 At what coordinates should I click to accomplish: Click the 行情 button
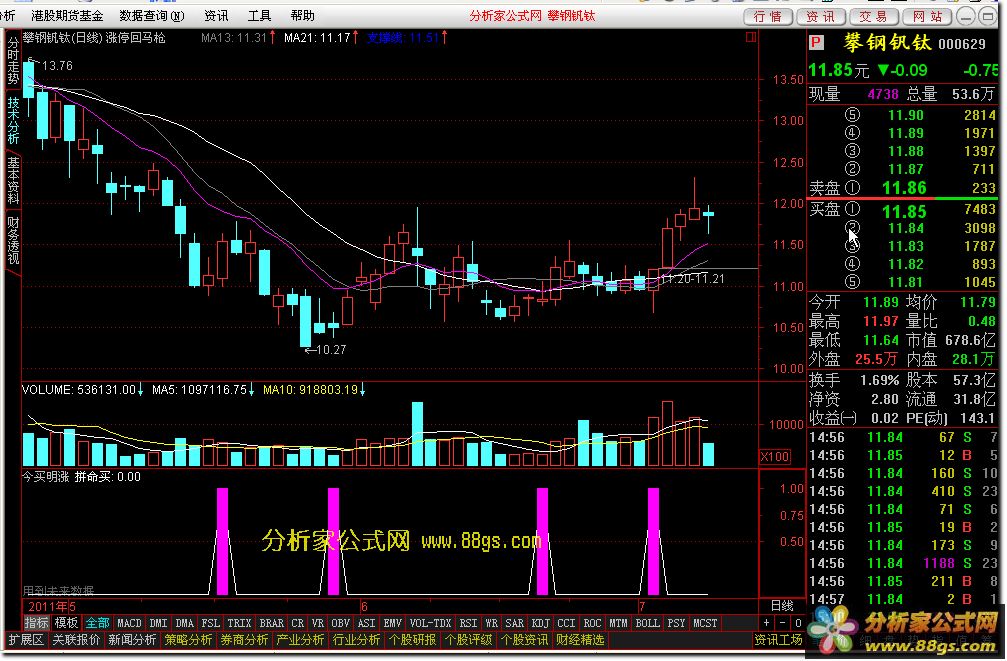768,16
